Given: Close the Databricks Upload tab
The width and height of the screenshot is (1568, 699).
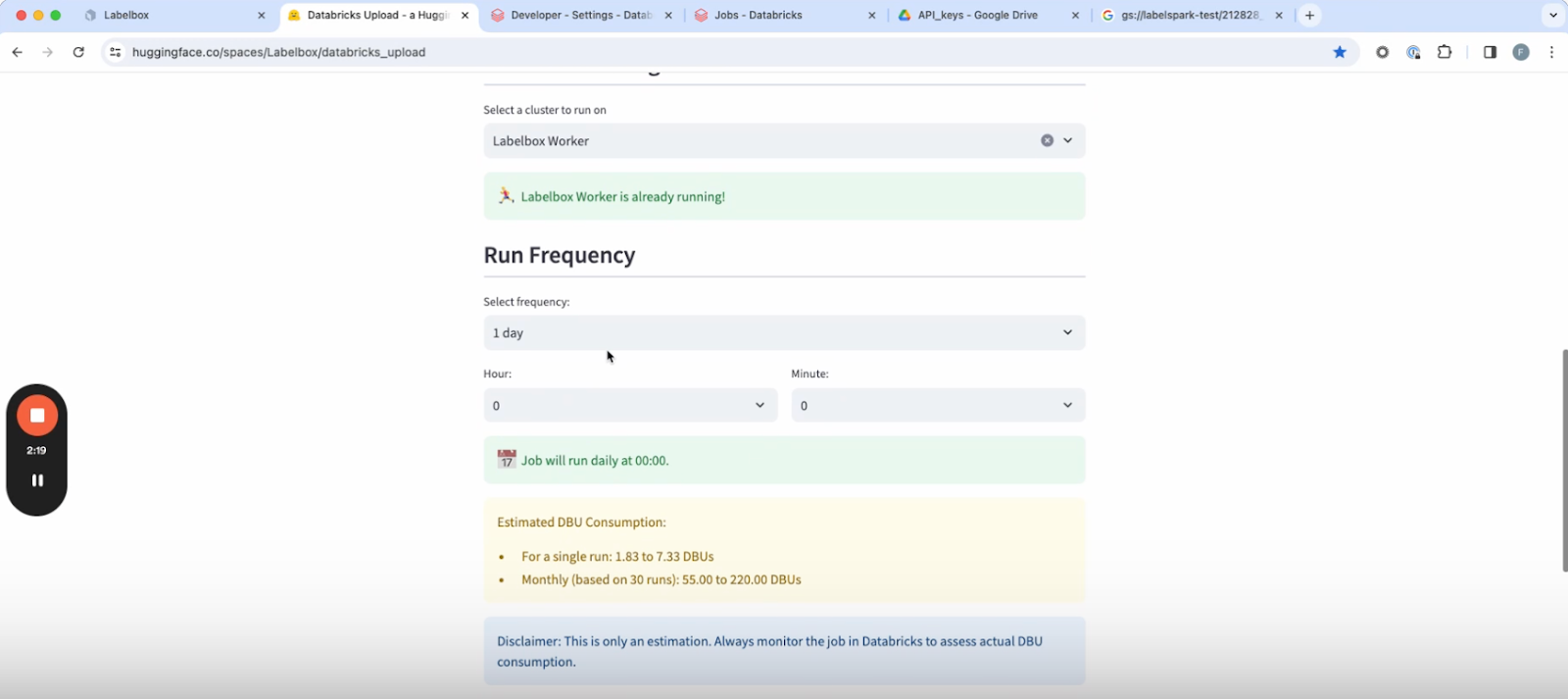Looking at the screenshot, I should click(x=465, y=16).
